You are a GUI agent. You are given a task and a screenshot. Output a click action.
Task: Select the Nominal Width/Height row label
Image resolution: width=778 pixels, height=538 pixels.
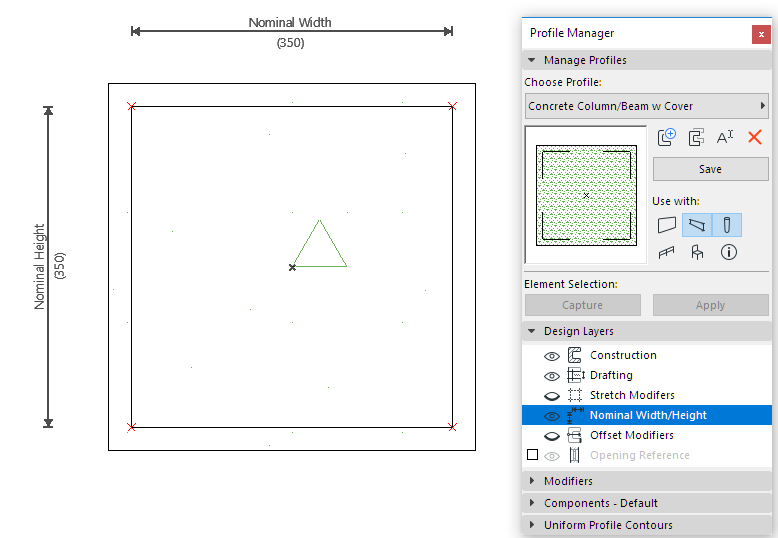pos(648,415)
